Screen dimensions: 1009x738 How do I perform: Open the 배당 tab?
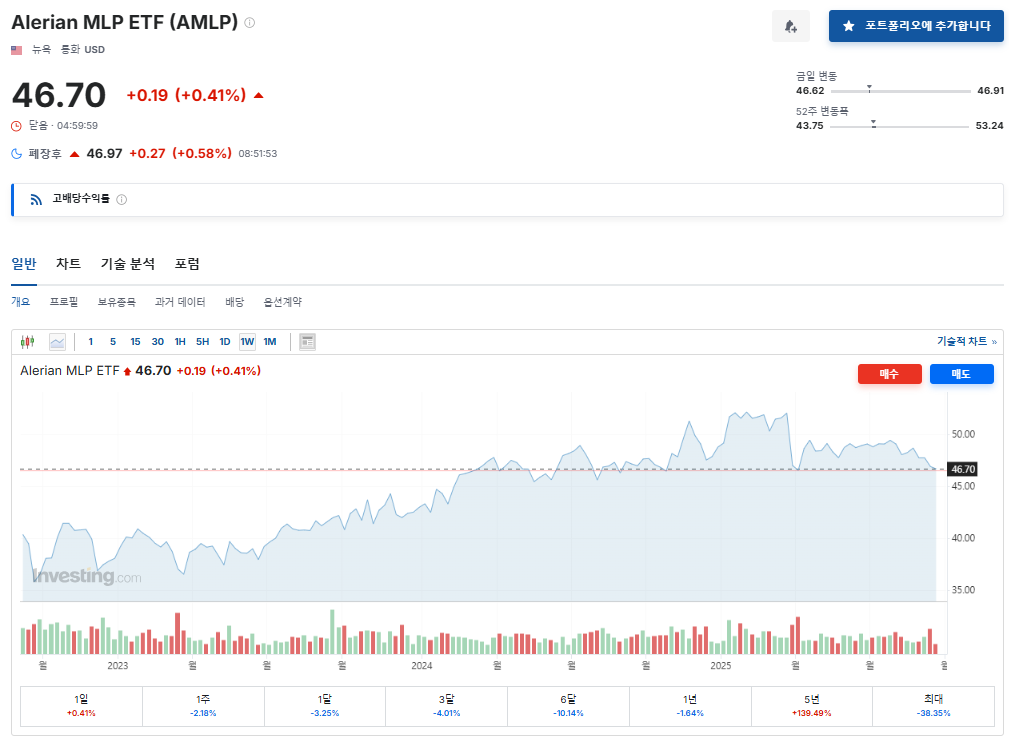point(234,301)
